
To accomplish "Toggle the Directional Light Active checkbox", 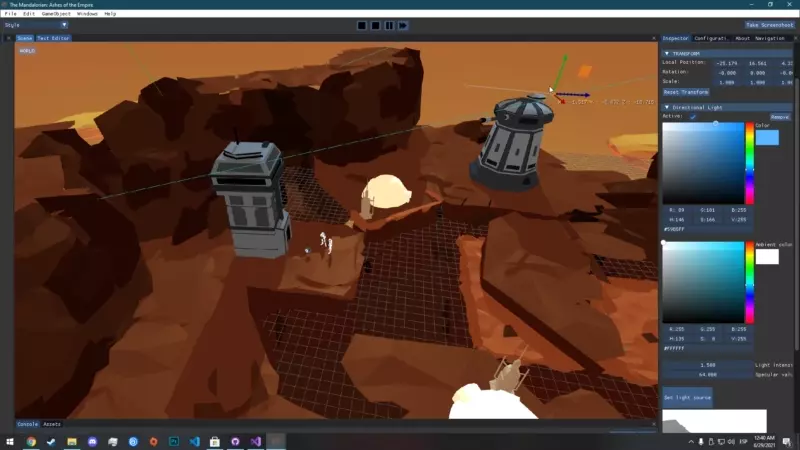I will click(692, 117).
